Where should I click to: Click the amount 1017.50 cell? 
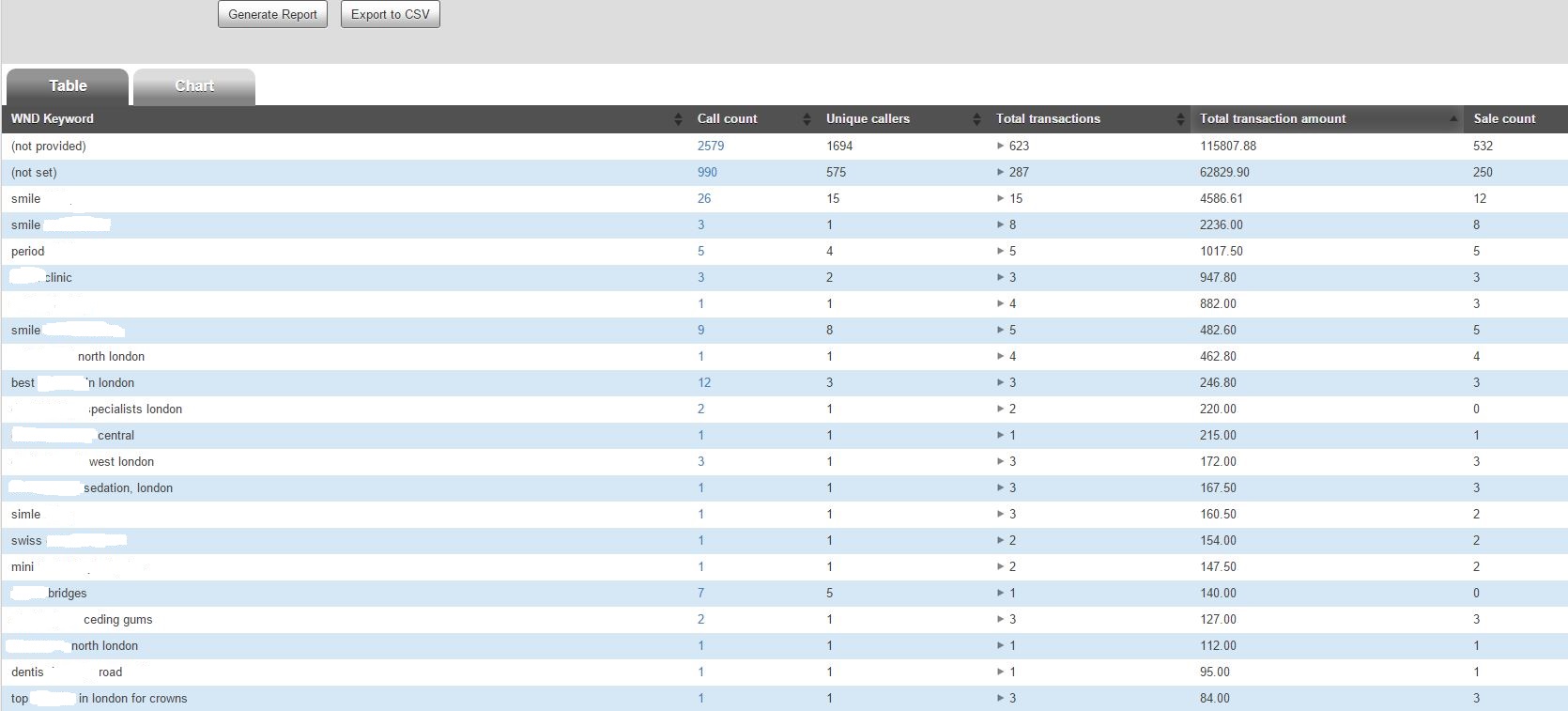(1222, 251)
